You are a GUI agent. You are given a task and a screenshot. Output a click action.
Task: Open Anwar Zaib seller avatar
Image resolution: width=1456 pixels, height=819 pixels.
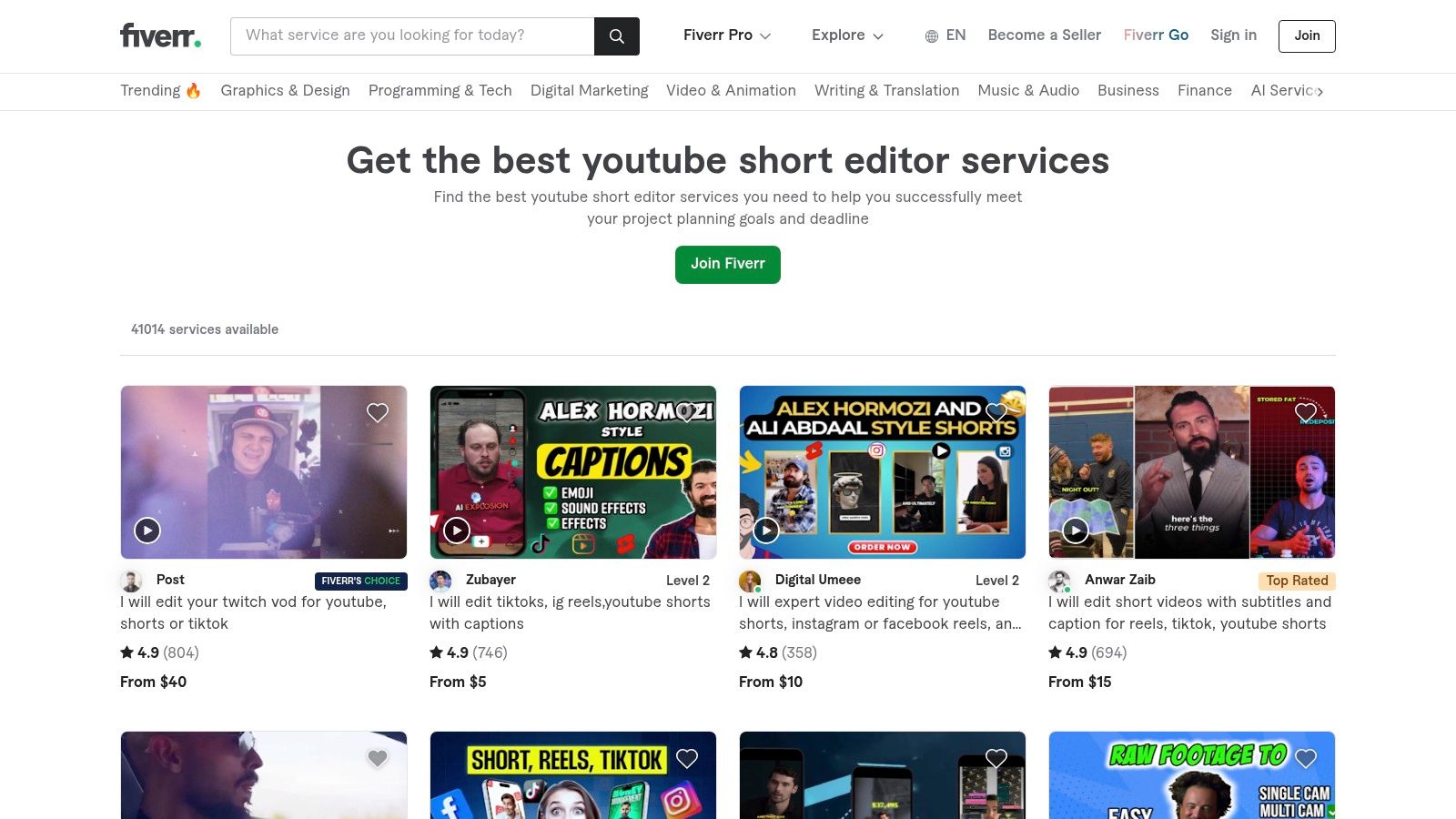(1059, 581)
